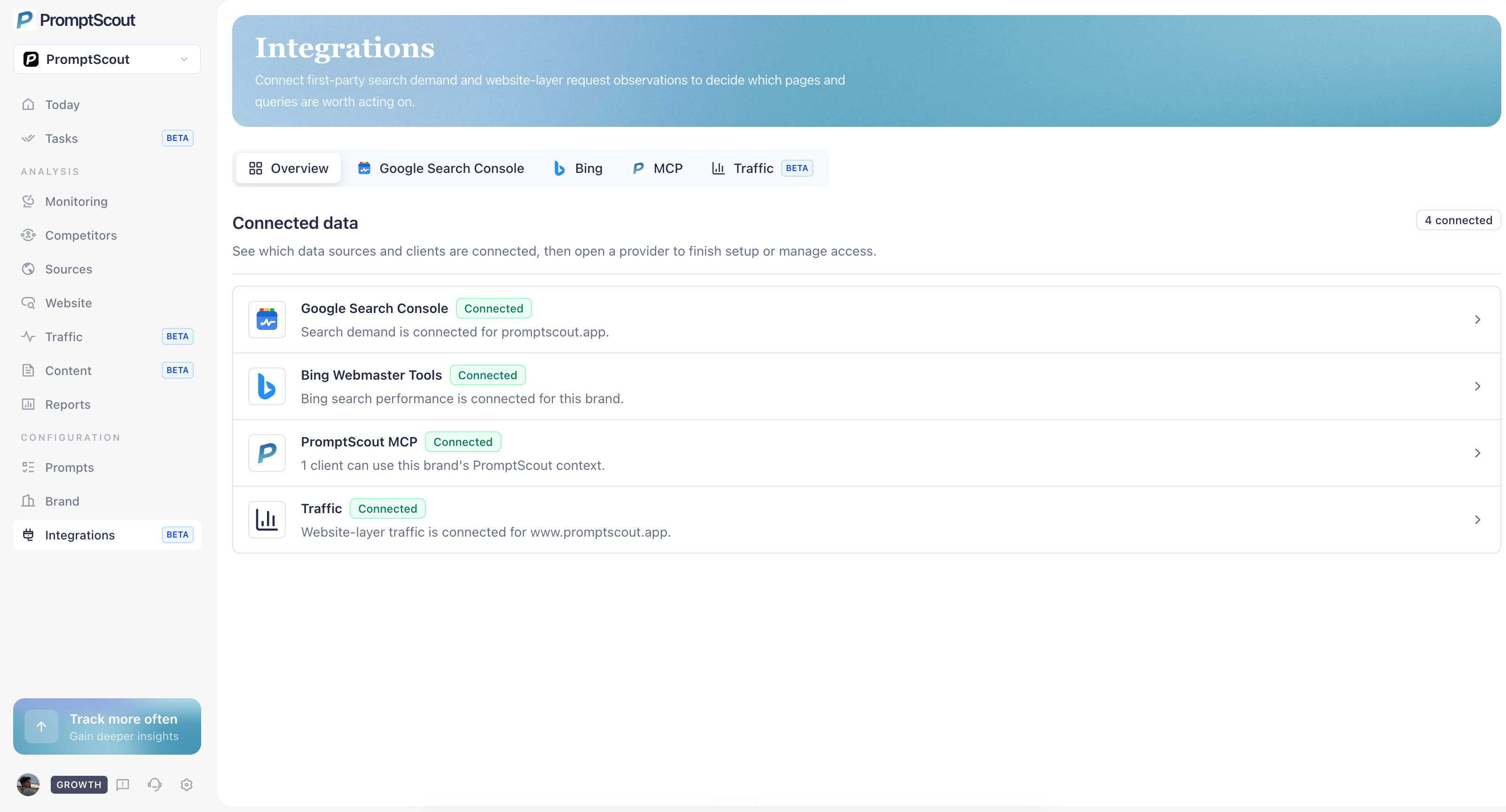Image resolution: width=1506 pixels, height=812 pixels.
Task: Click the CONFIGURATION sidebar section label
Action: click(x=71, y=438)
